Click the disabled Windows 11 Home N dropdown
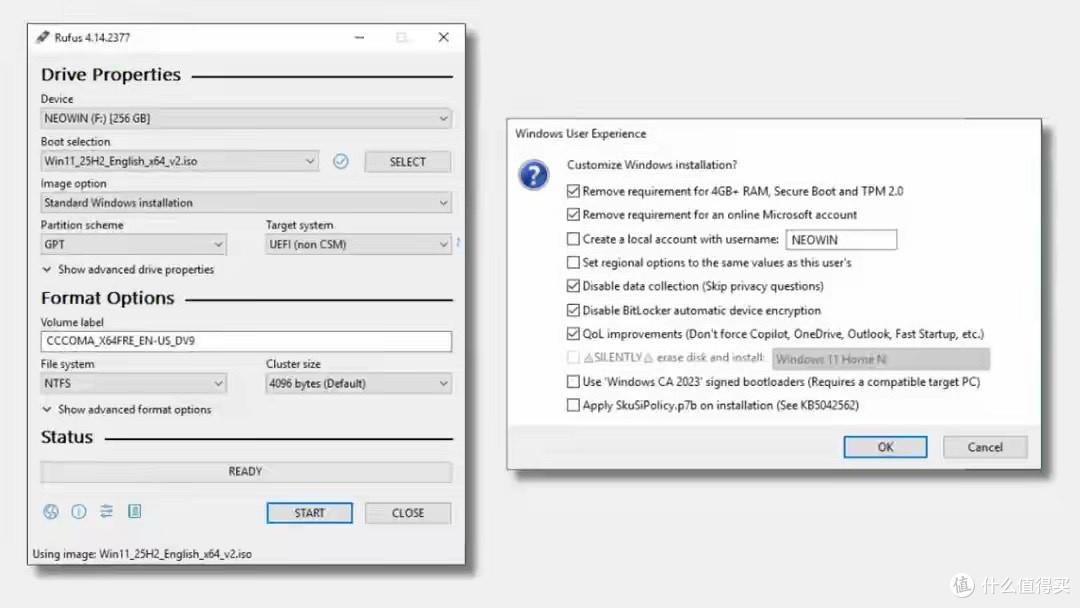 click(881, 359)
